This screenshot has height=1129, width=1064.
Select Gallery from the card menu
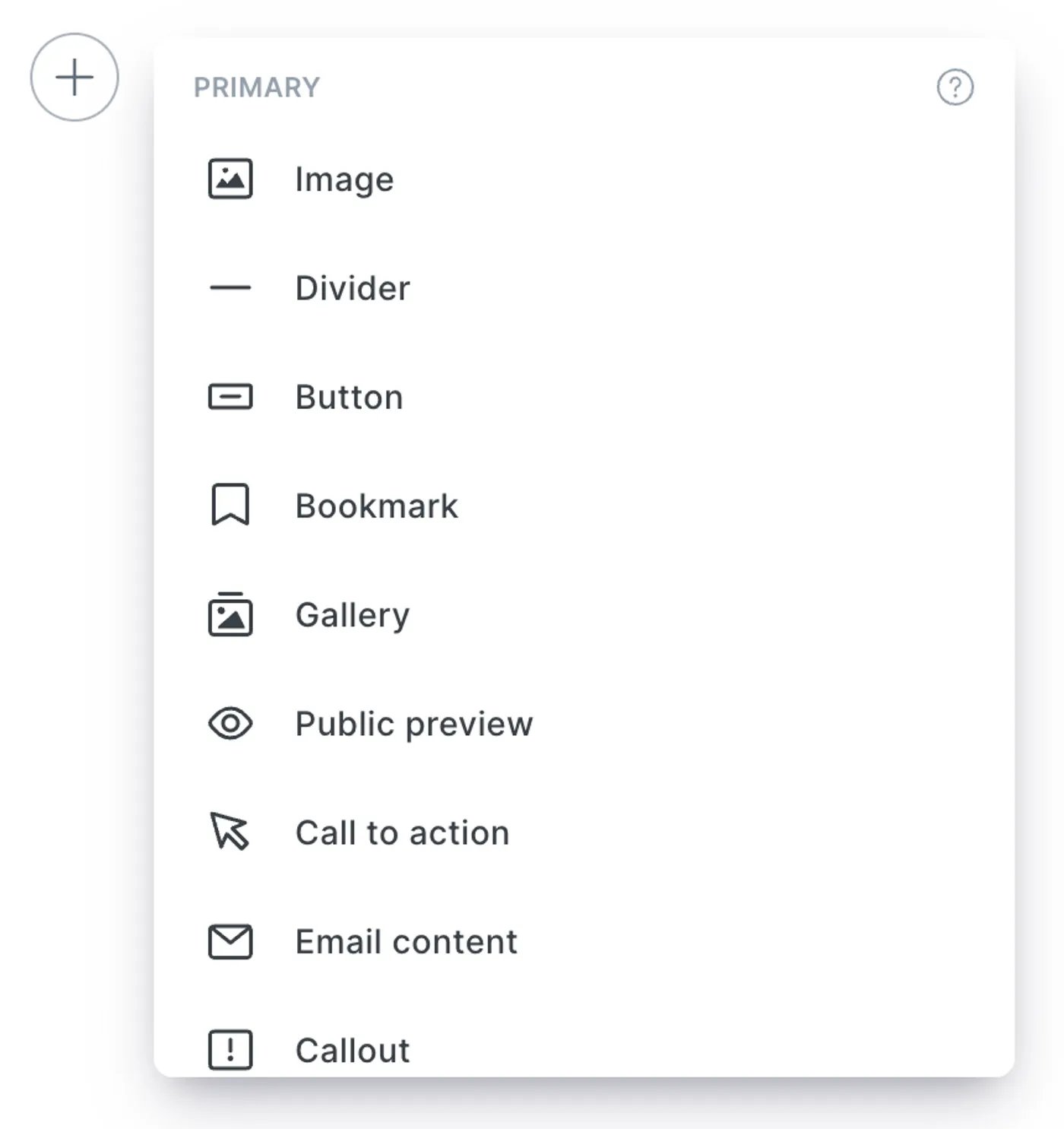(584, 614)
